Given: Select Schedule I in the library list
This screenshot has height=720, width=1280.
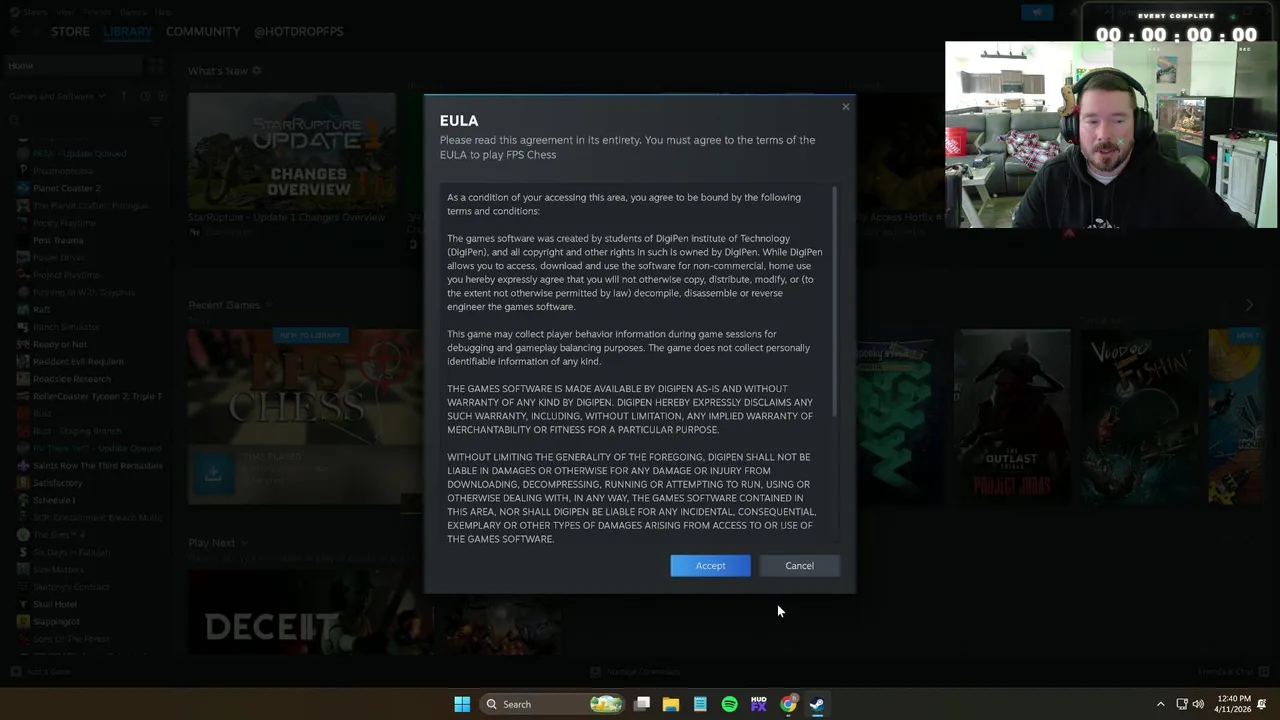Looking at the screenshot, I should (x=53, y=500).
